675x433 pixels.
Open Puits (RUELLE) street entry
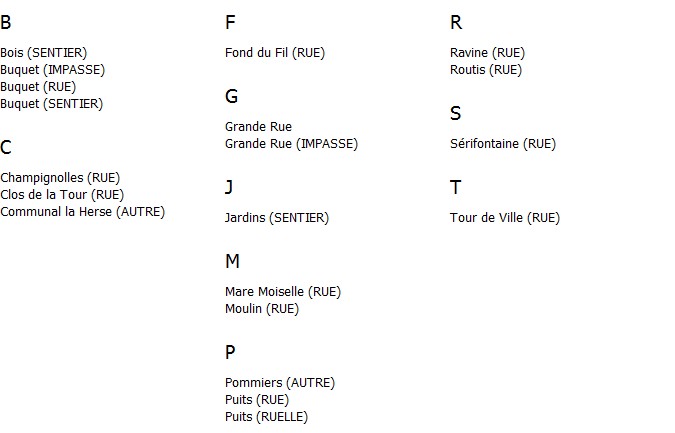click(266, 417)
